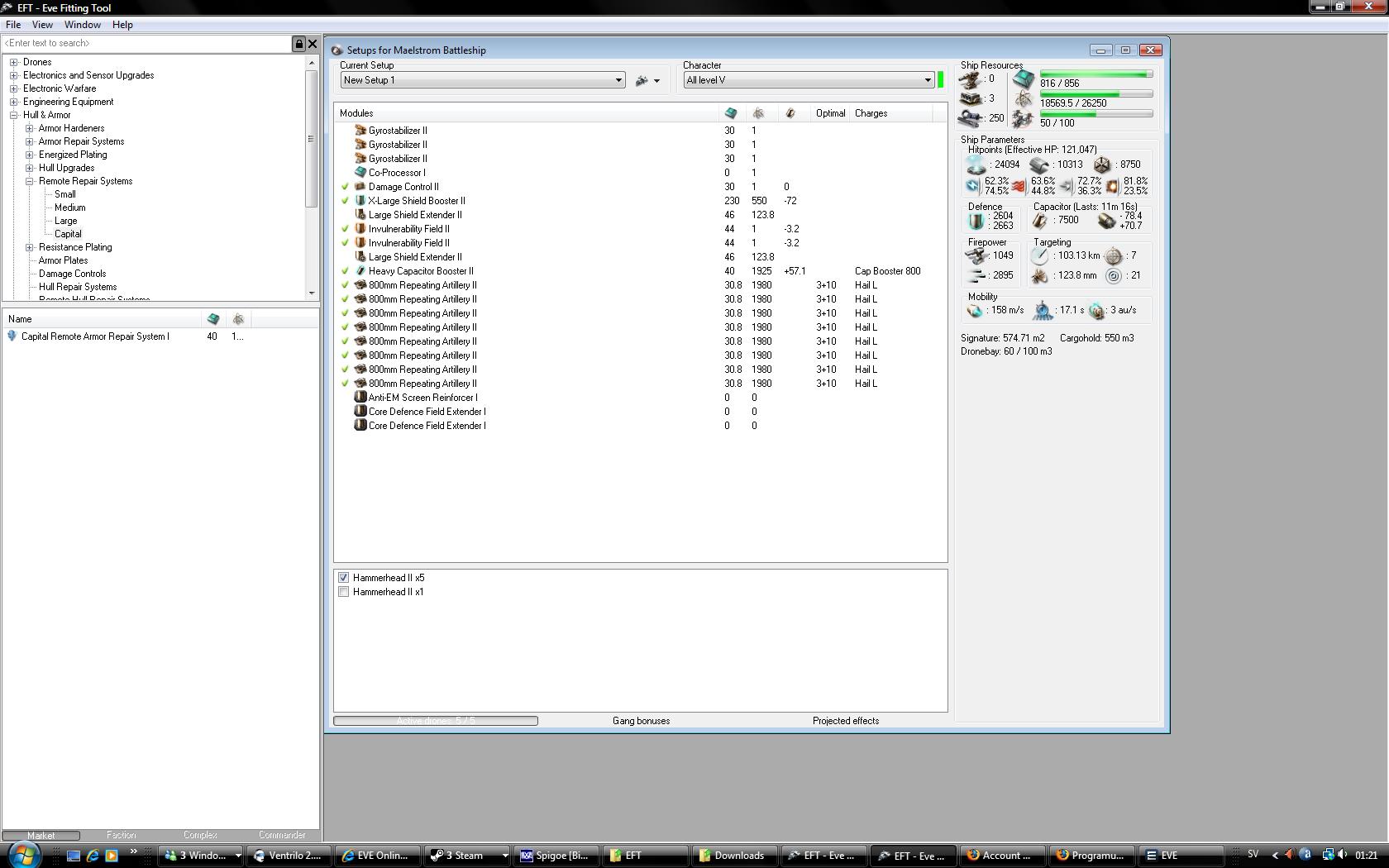
Task: Expand the Armor Hardeners subcategory
Action: point(29,128)
